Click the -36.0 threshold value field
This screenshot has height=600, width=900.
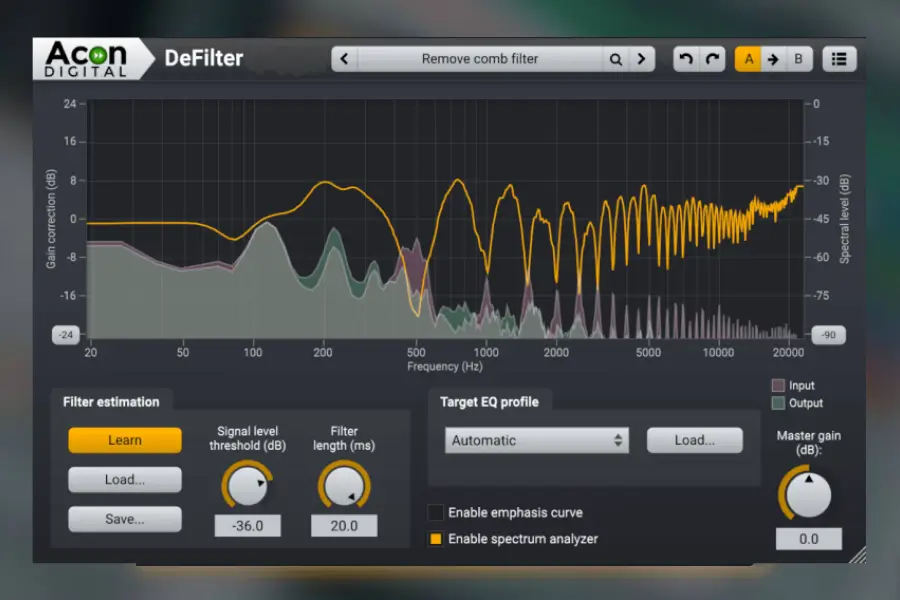247,526
